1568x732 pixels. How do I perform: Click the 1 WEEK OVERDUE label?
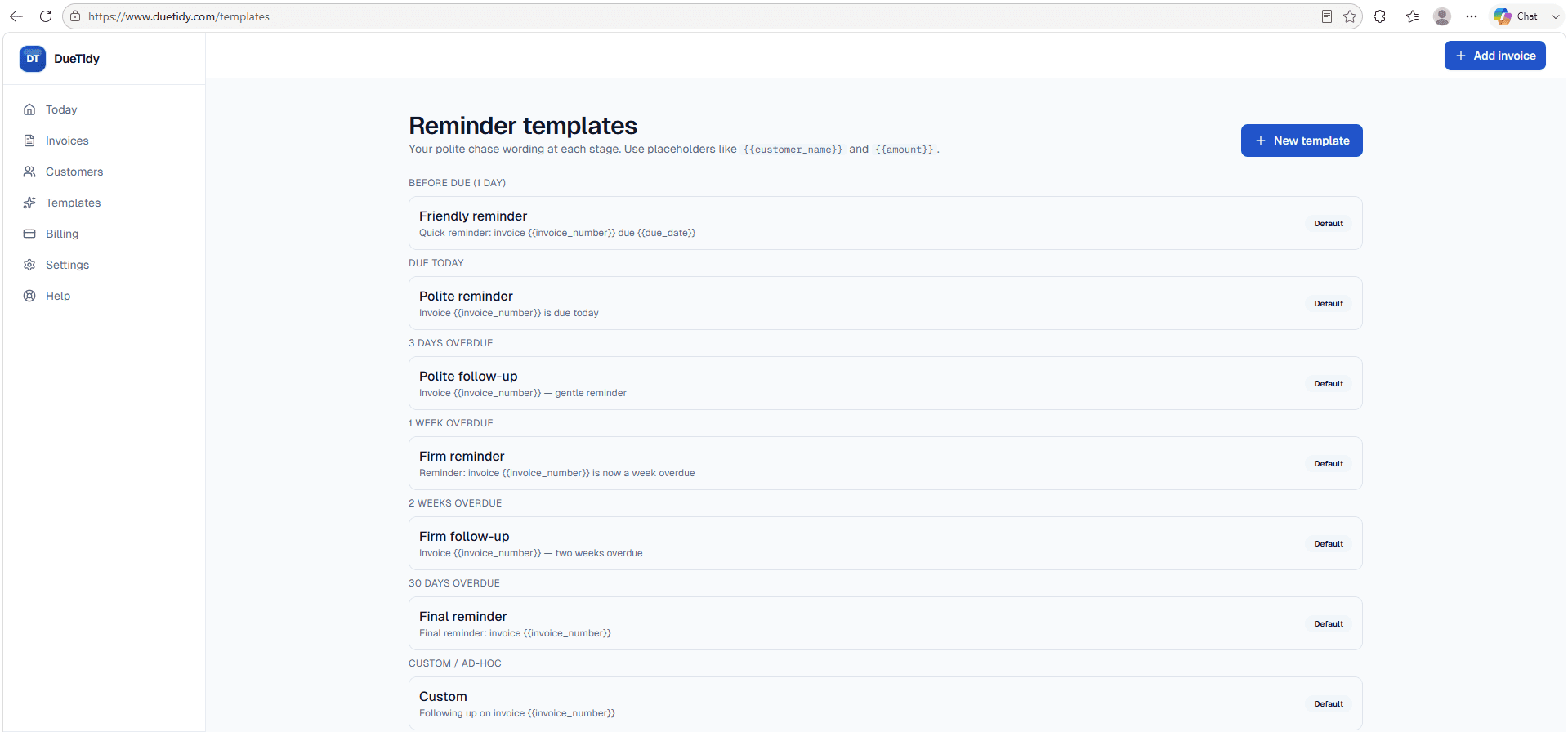[451, 423]
